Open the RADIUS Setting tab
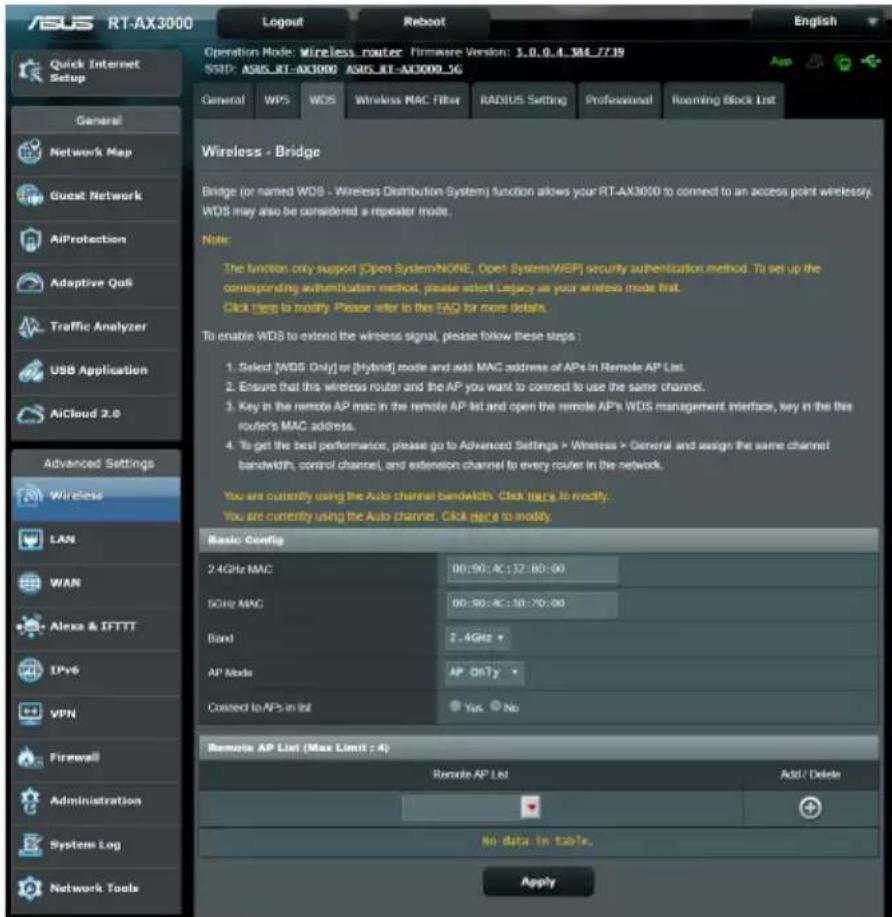This screenshot has width=892, height=917. tap(524, 100)
